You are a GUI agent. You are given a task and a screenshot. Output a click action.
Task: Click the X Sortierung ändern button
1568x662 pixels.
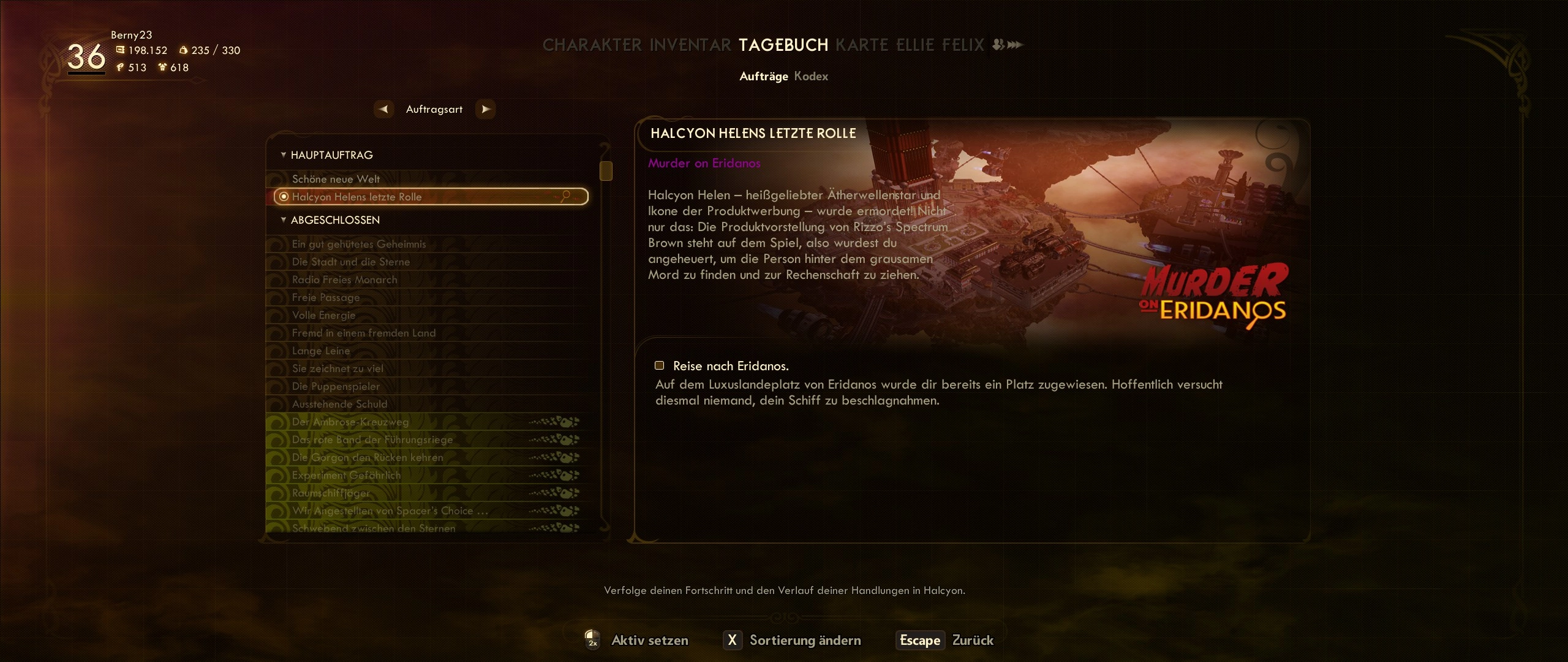(x=792, y=640)
